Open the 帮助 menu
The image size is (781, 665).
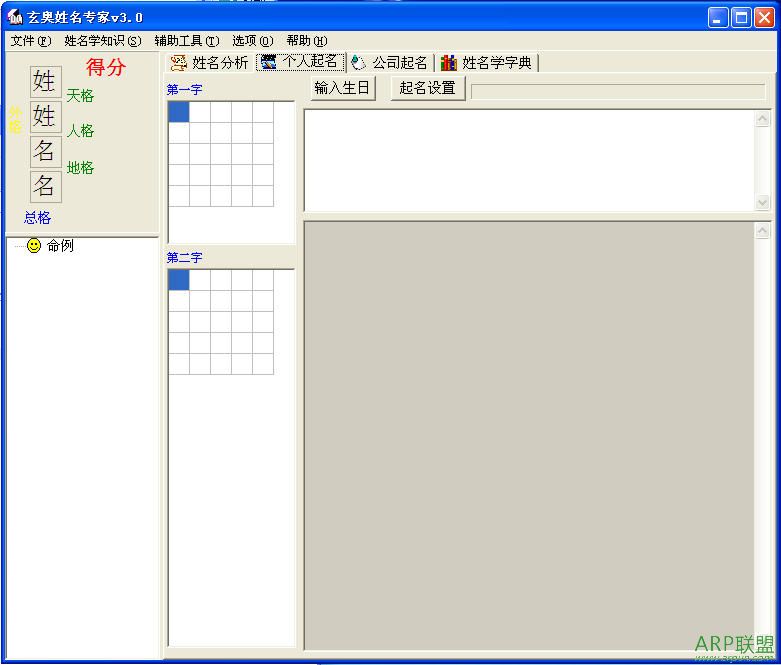pyautogui.click(x=306, y=41)
